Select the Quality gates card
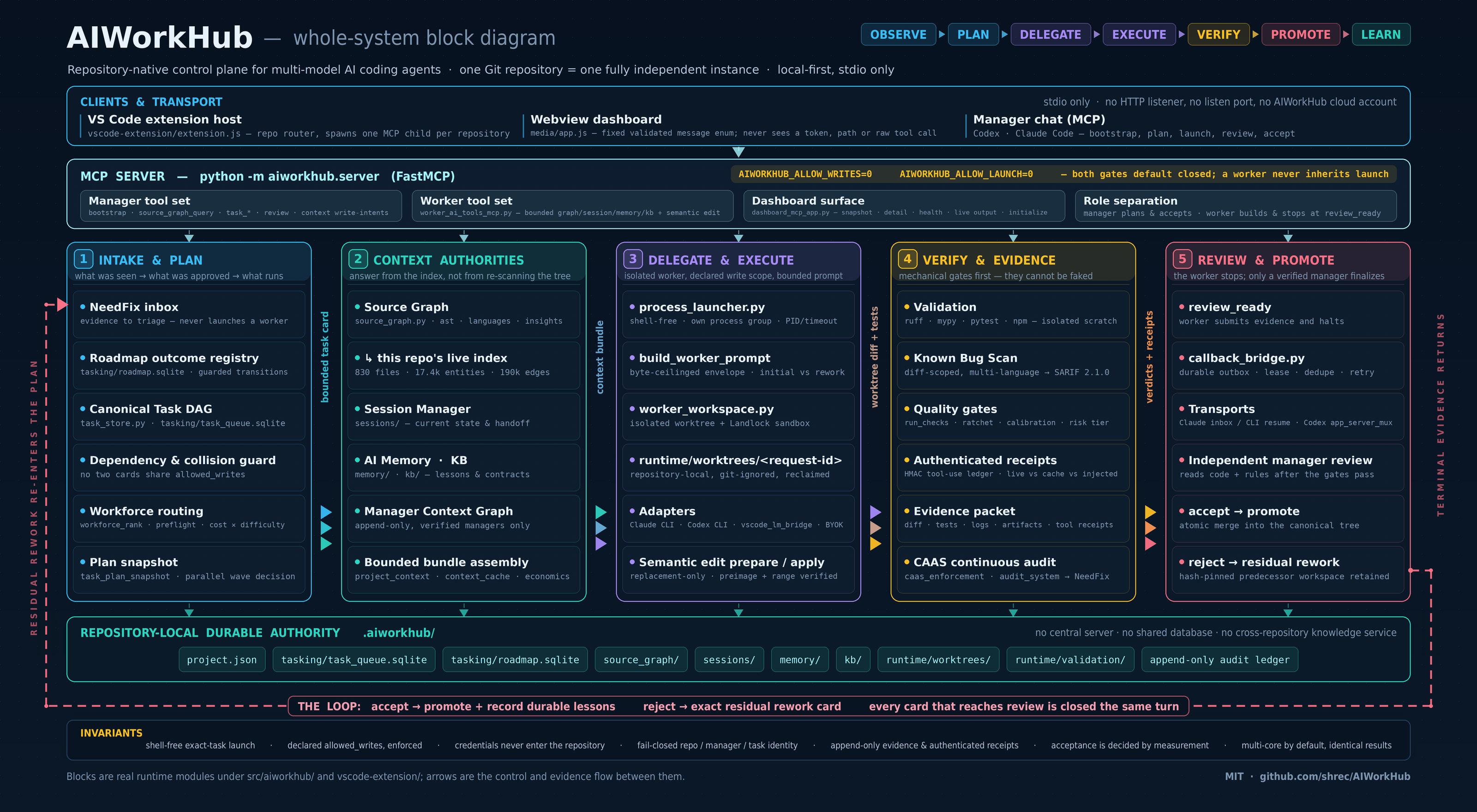This screenshot has width=1477, height=812. click(x=1013, y=416)
